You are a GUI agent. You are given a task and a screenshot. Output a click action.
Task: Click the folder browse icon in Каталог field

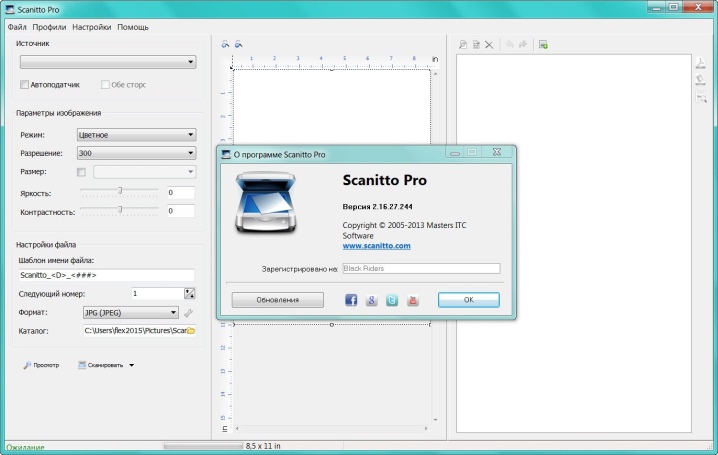pos(191,330)
